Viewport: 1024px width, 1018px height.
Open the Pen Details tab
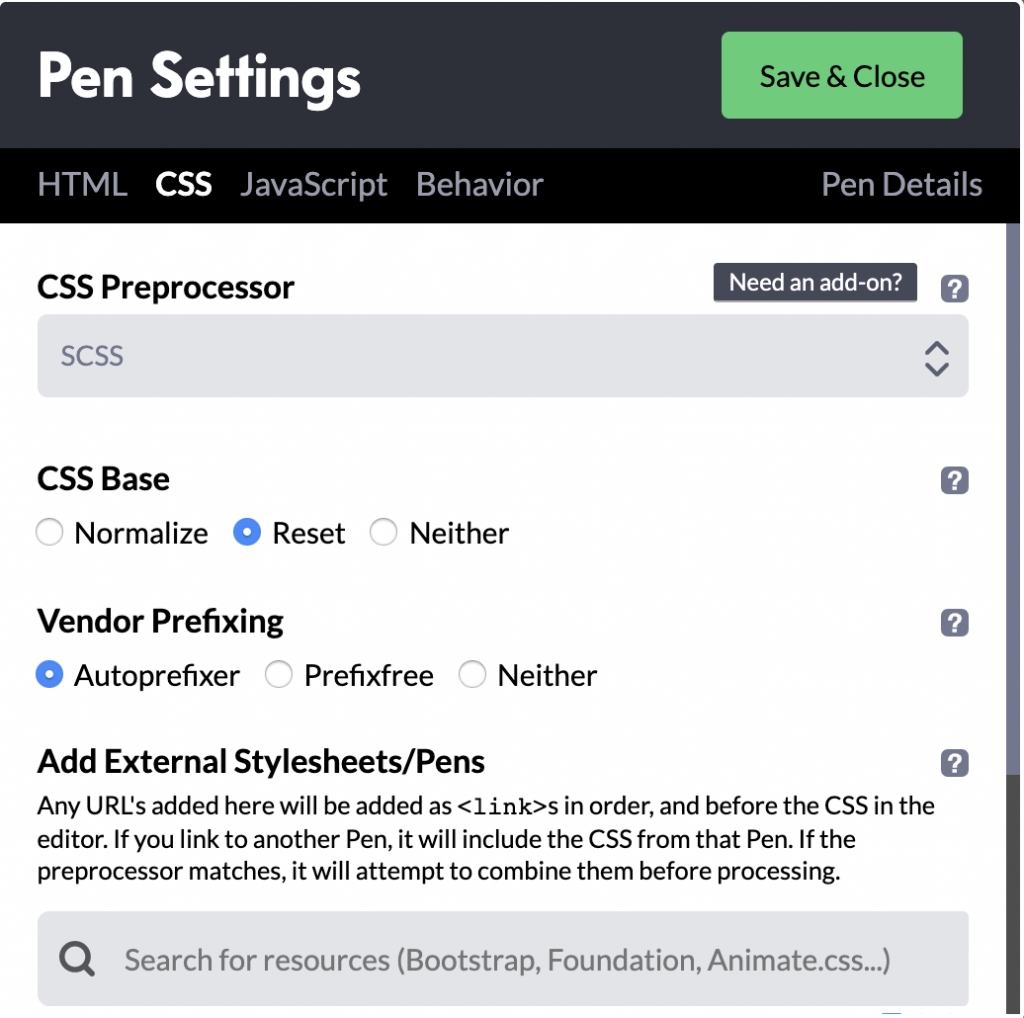click(x=901, y=185)
